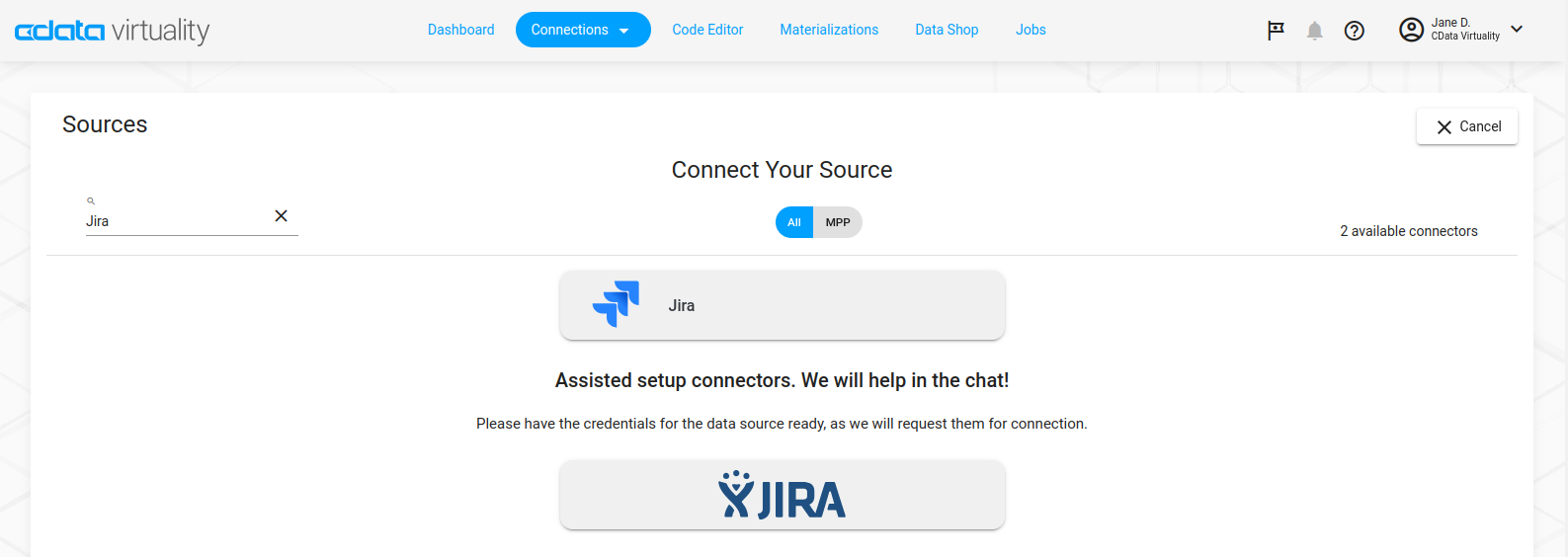Click the Jane D. user name

point(1450,23)
